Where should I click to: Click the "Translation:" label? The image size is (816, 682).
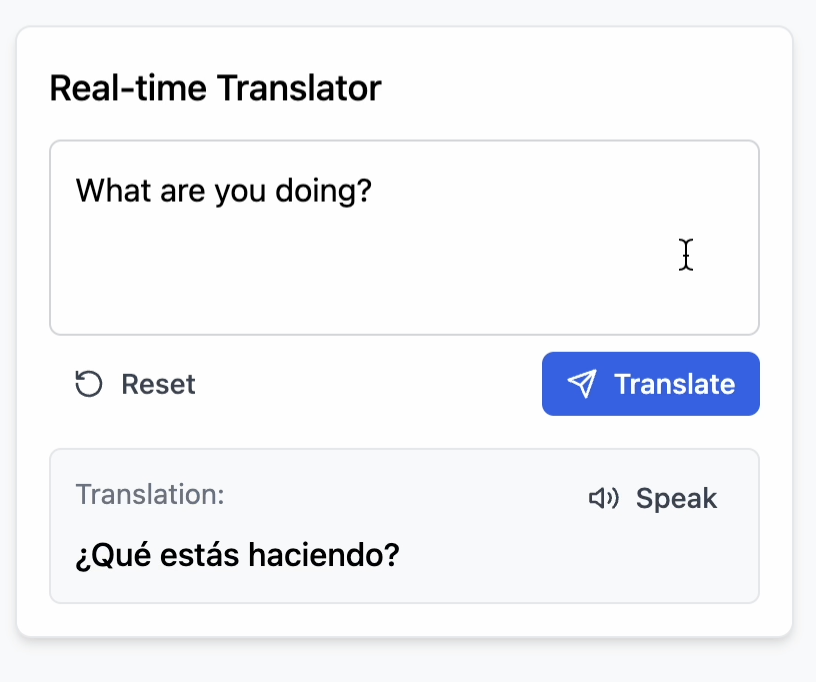click(x=150, y=494)
